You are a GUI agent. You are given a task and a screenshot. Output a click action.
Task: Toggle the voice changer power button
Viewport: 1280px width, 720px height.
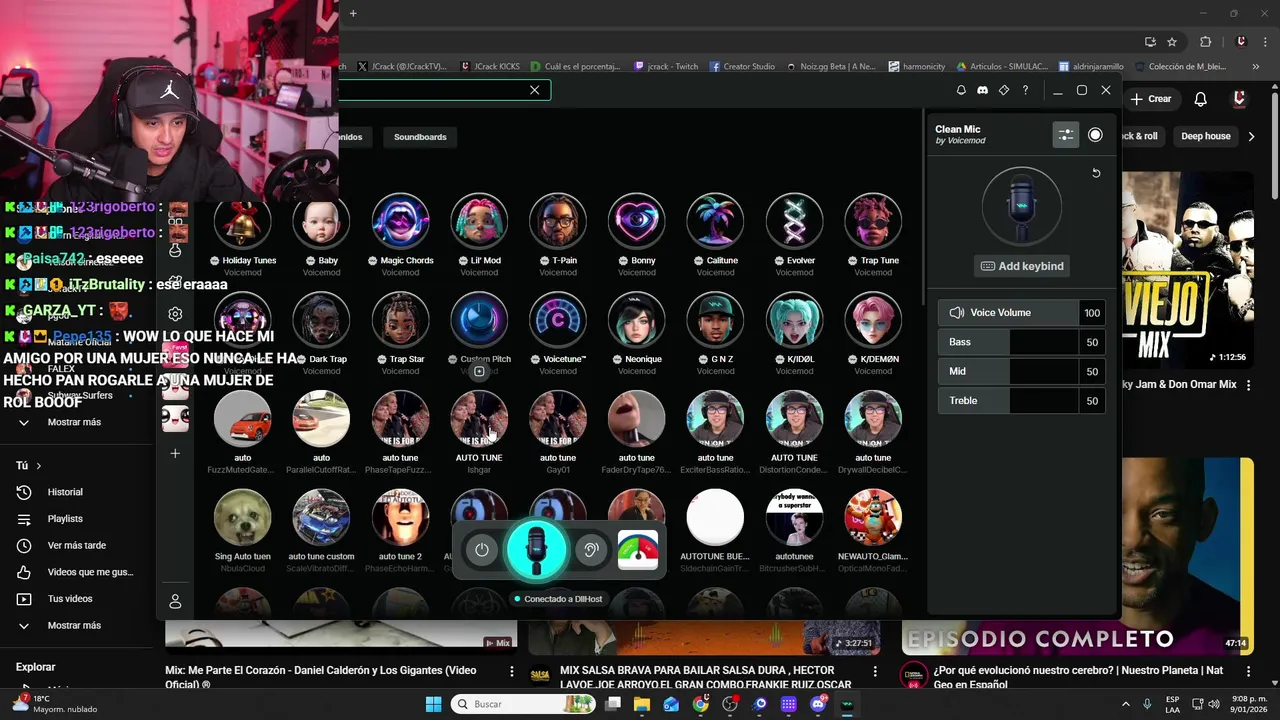tap(482, 550)
